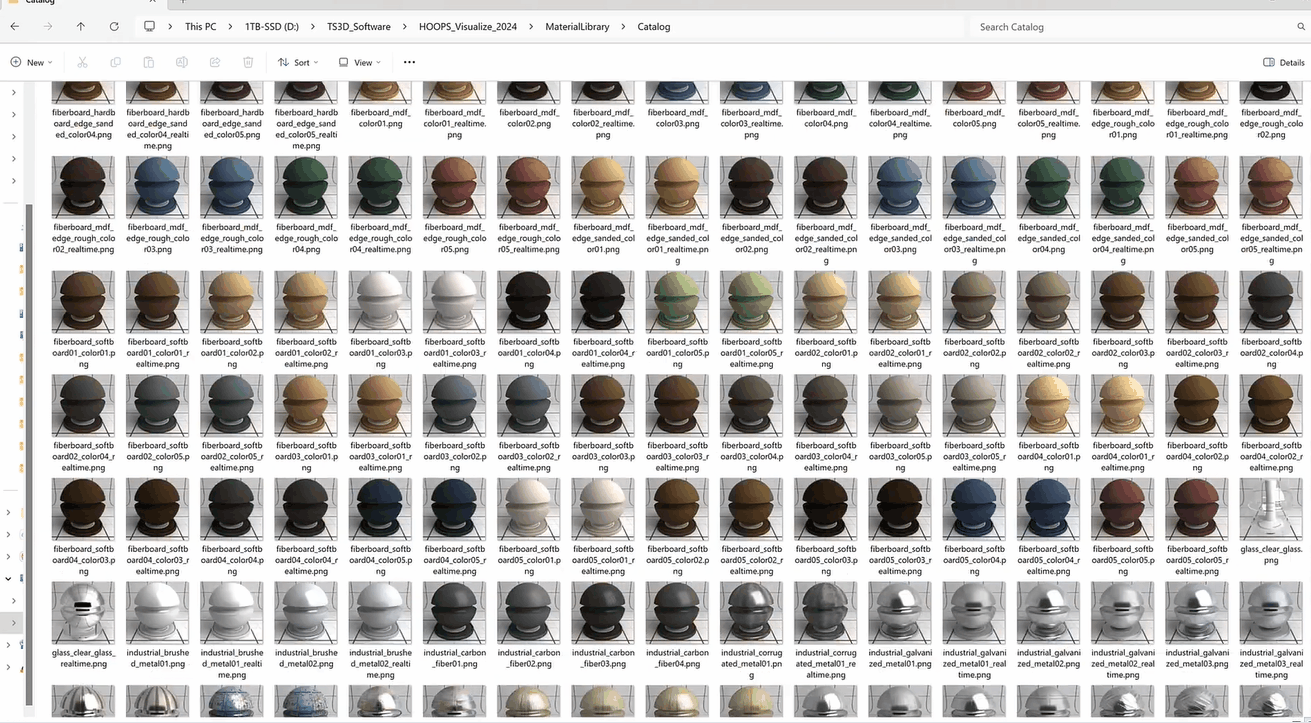
Task: Select fiberboard_softboard02_color01.png thumbnail
Action: (x=826, y=302)
